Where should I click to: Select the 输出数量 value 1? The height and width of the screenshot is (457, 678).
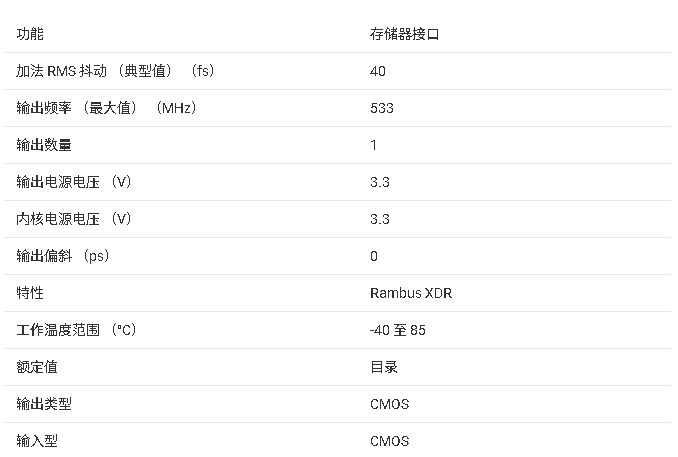coord(374,145)
